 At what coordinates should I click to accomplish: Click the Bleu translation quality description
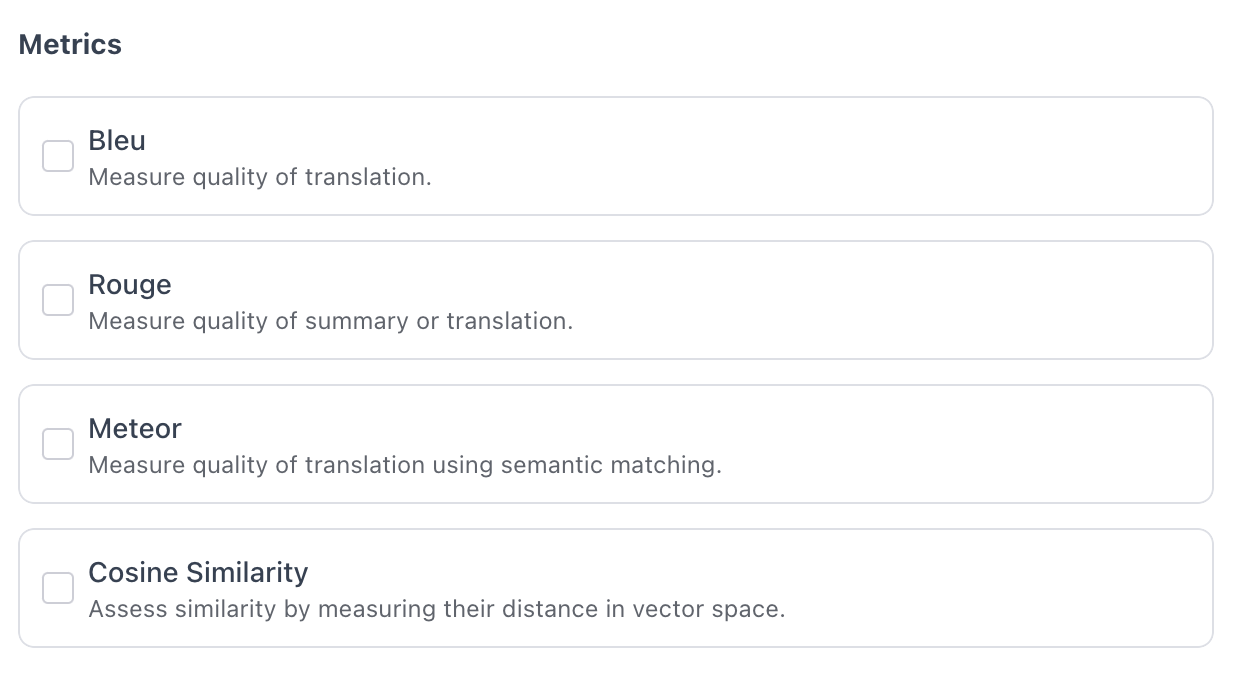(x=260, y=176)
